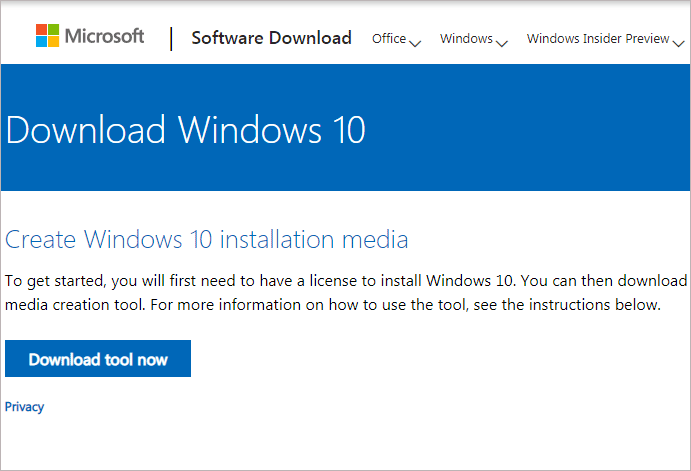Click the Microsoft wordmark text
Viewport: 691px width, 471px height.
click(x=104, y=36)
